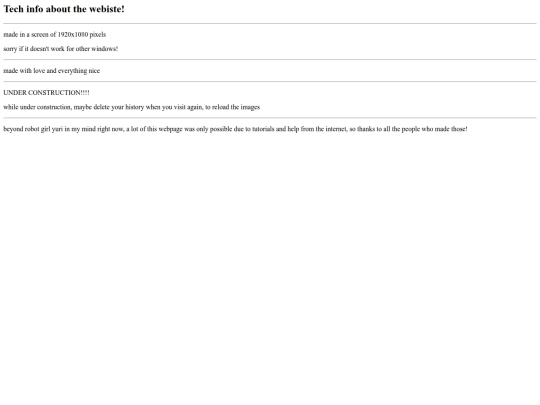Screen dimensions: 540x405
Task: Click the word 'webiste!' in the heading
Action: tap(107, 9)
